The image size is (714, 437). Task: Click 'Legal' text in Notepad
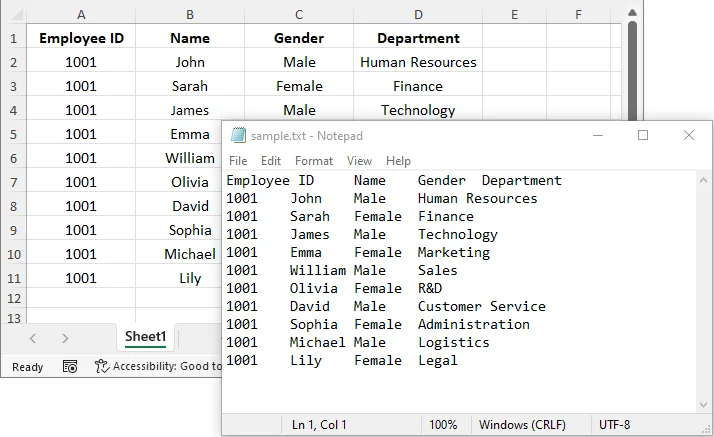(438, 361)
